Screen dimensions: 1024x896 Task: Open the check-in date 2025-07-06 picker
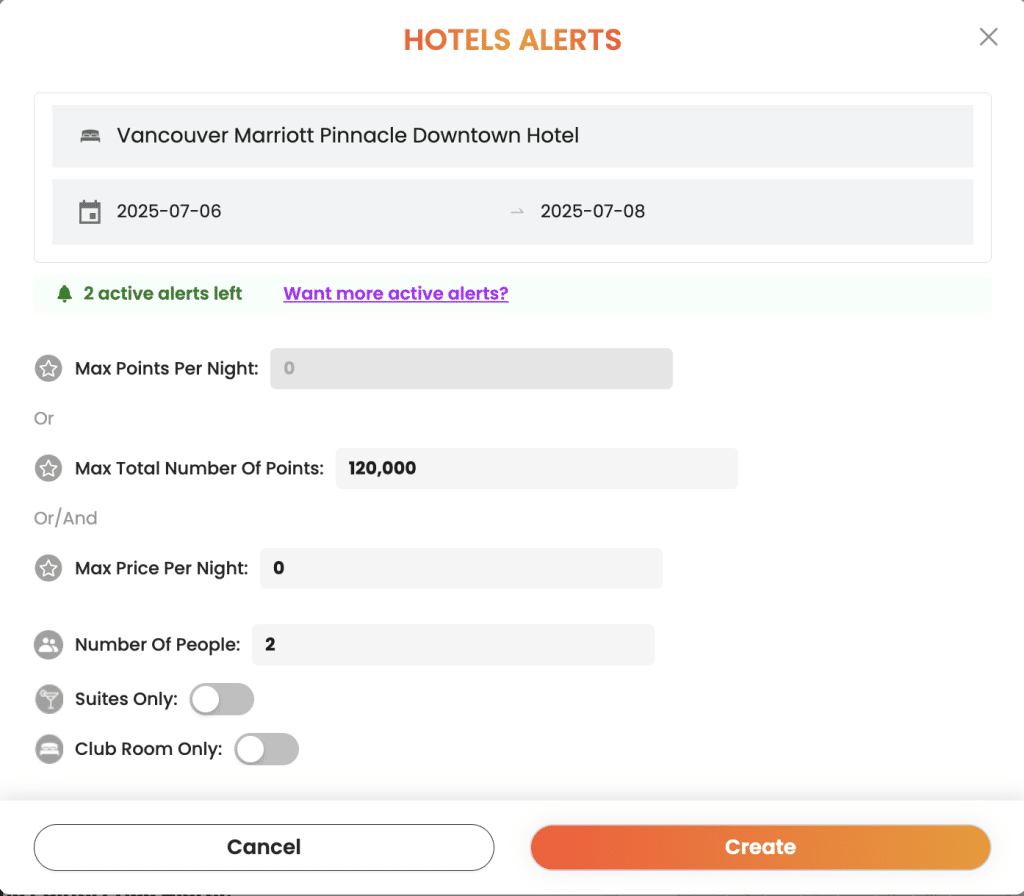[x=169, y=212]
